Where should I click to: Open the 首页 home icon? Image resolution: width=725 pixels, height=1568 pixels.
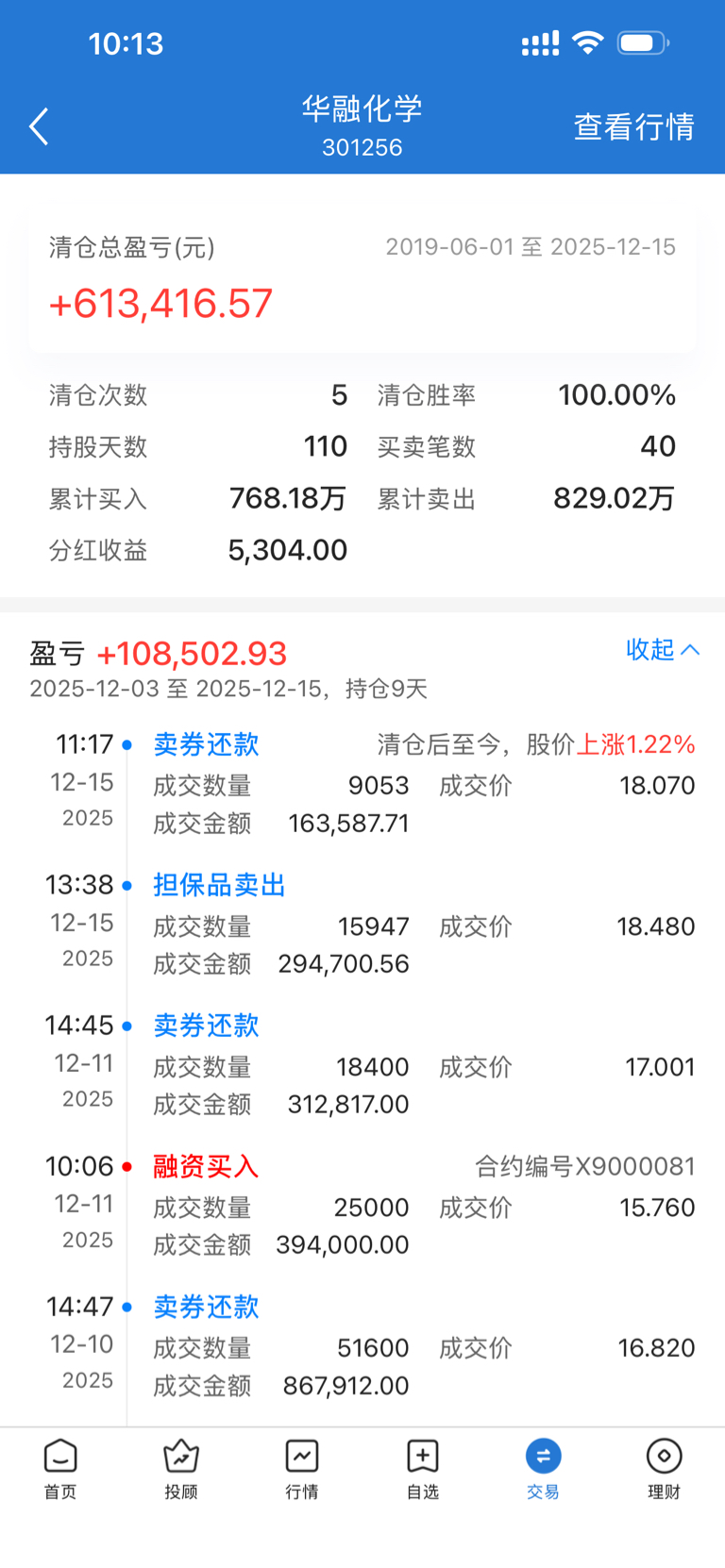pyautogui.click(x=60, y=1457)
